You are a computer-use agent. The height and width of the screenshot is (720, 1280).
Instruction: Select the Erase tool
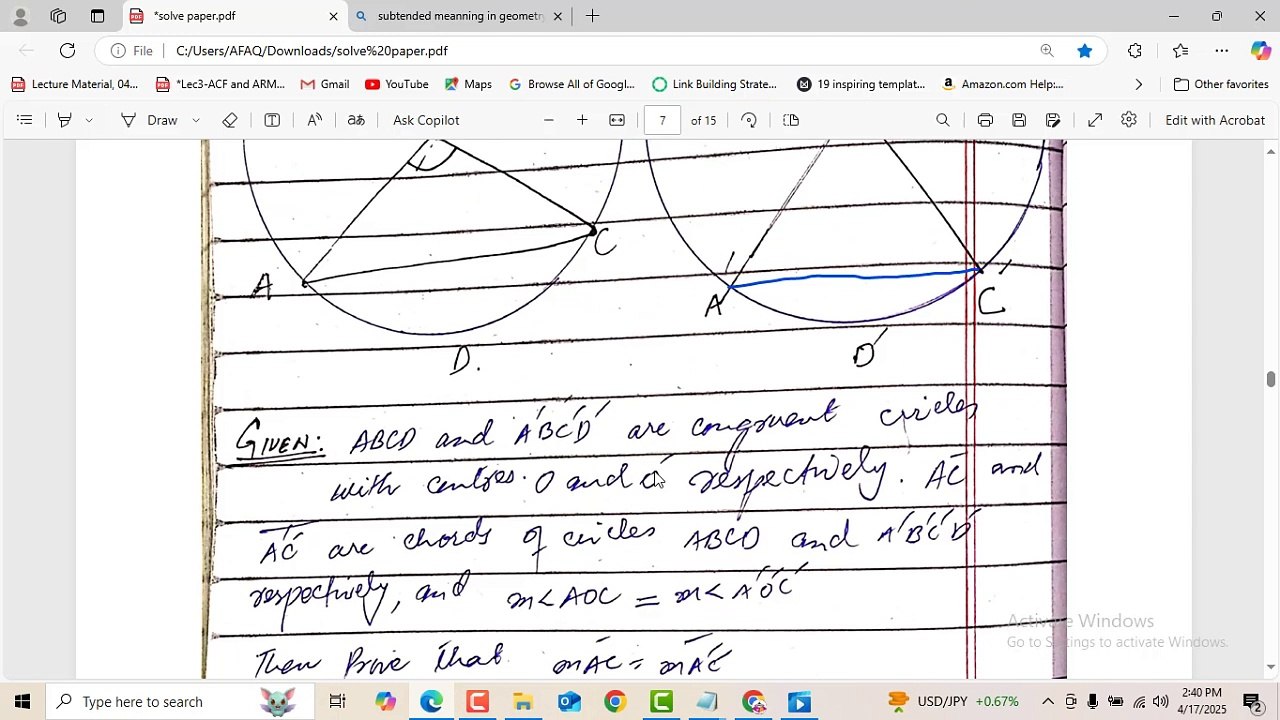click(x=230, y=120)
